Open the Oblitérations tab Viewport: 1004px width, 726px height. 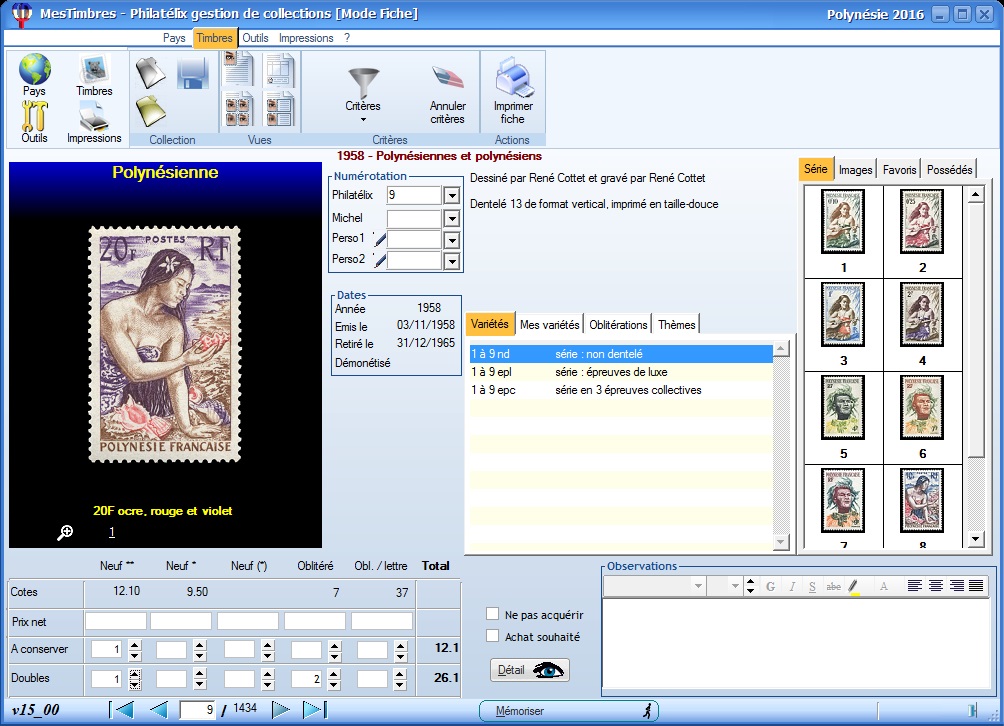click(618, 325)
